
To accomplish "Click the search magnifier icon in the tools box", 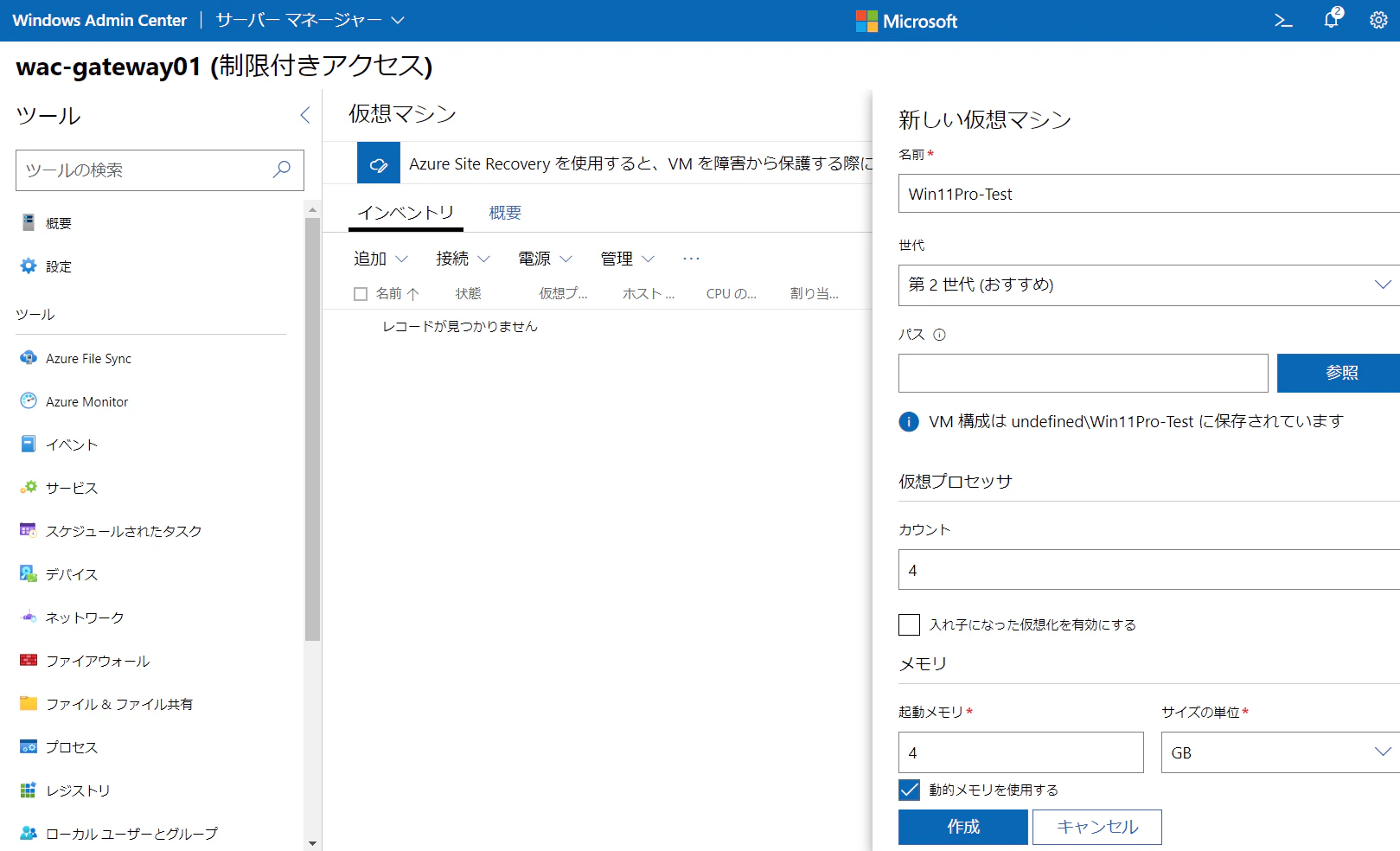I will 282,170.
